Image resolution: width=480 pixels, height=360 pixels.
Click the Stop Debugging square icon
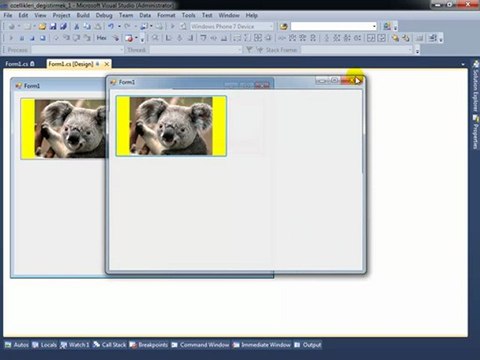pyautogui.click(x=32, y=38)
